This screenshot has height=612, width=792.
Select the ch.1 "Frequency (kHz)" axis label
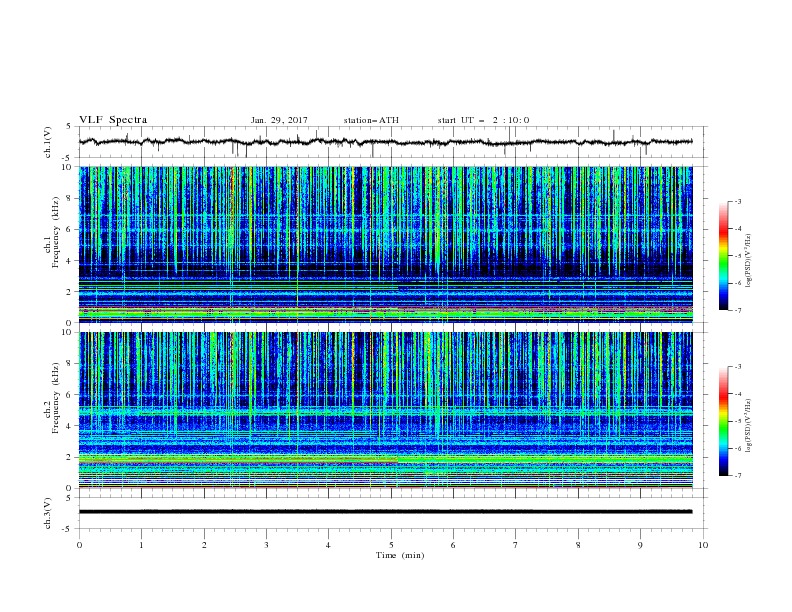[56, 230]
